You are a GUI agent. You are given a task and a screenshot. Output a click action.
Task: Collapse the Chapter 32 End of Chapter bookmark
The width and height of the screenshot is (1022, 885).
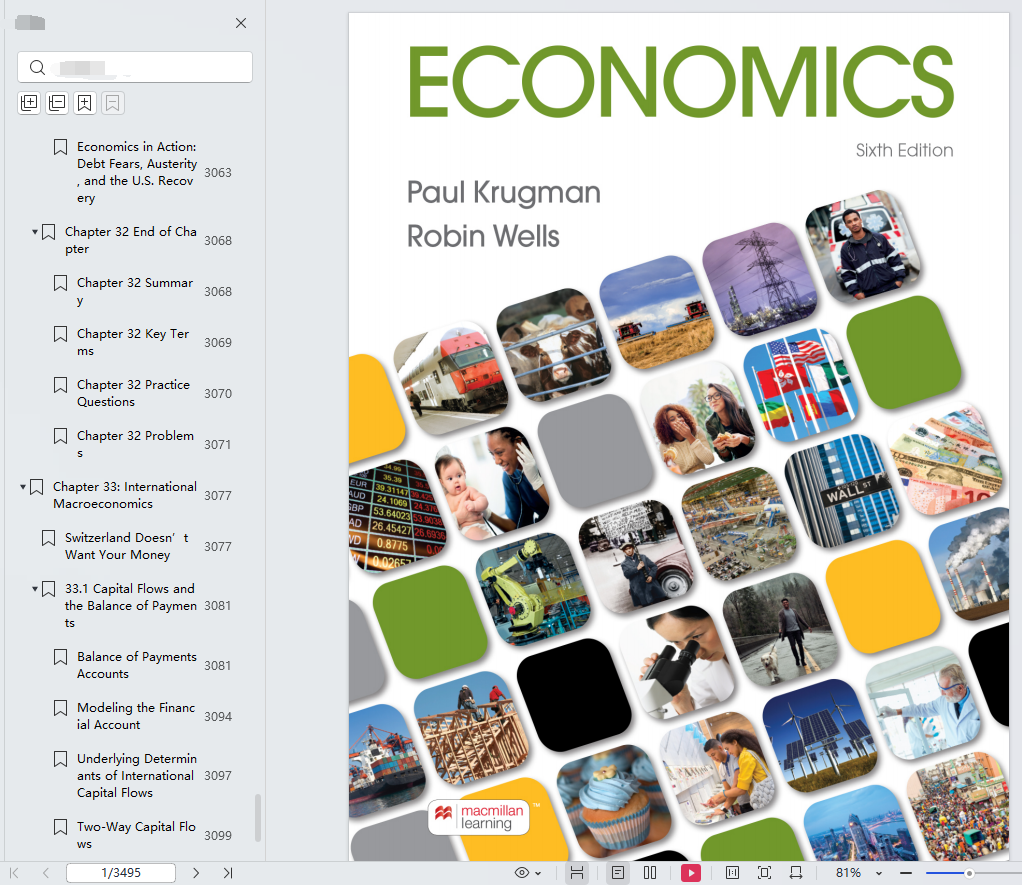click(x=35, y=232)
